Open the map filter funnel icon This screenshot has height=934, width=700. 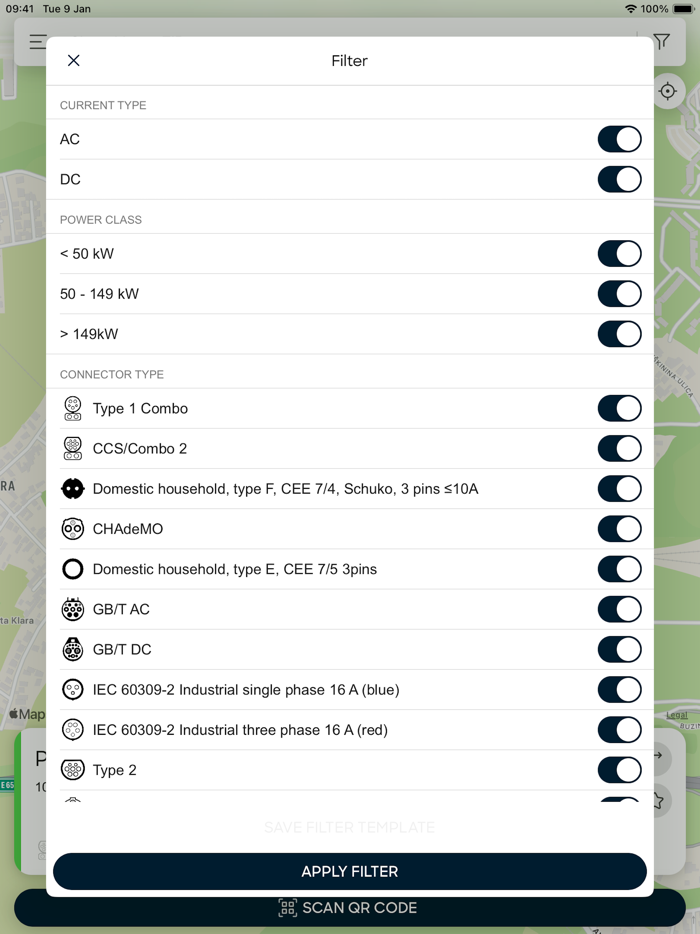point(661,43)
